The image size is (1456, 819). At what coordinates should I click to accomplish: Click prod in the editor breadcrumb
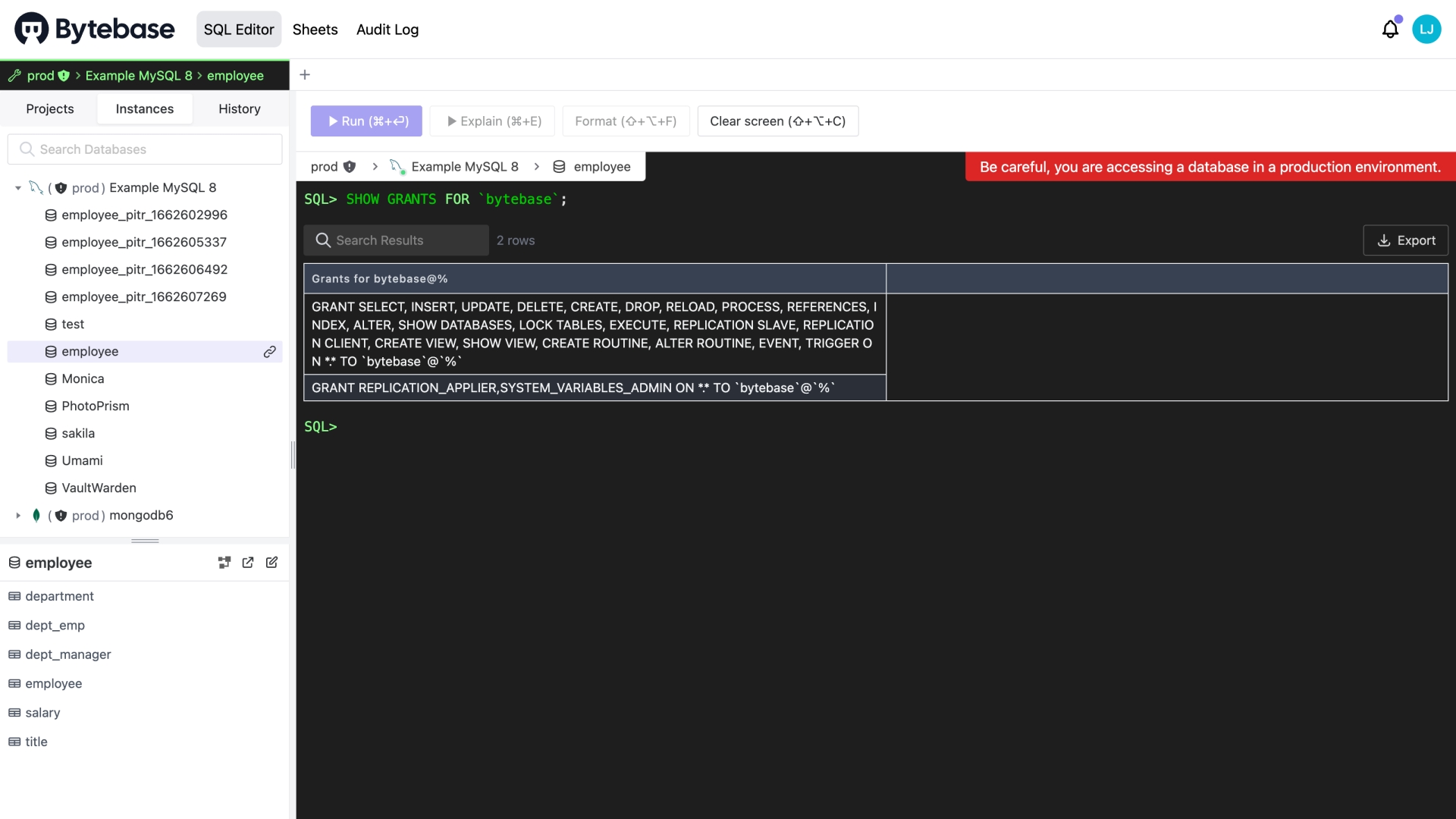[x=325, y=167]
